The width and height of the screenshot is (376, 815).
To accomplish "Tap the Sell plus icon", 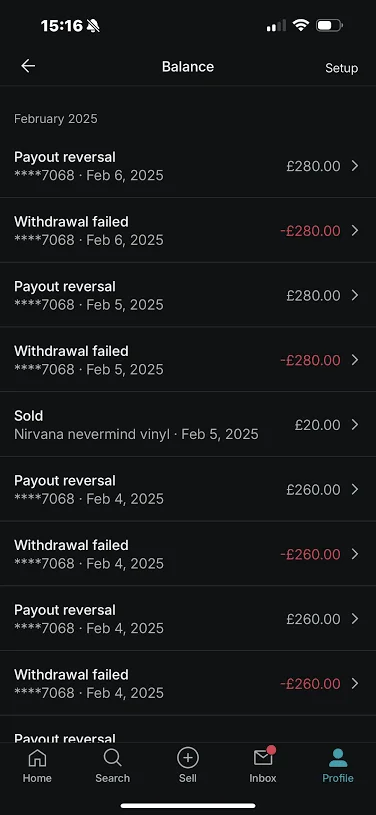I will (188, 758).
